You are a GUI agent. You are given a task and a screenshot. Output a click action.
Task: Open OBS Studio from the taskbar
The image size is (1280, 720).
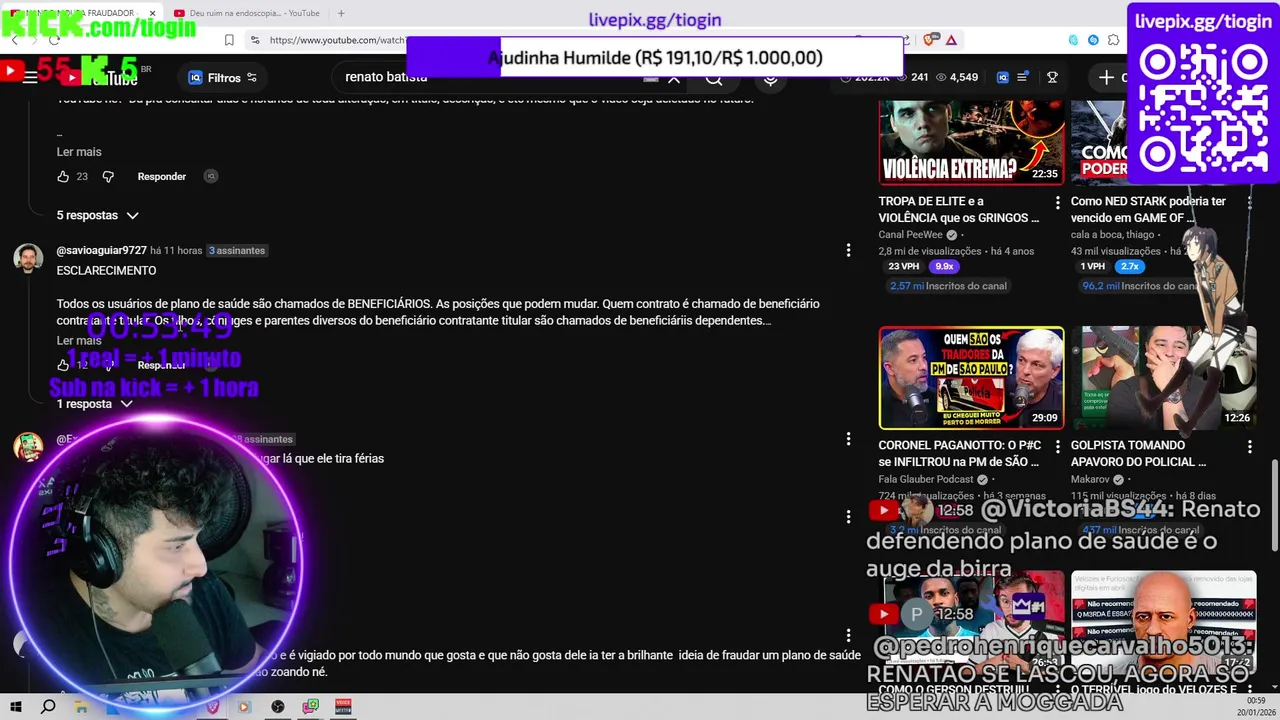[278, 706]
